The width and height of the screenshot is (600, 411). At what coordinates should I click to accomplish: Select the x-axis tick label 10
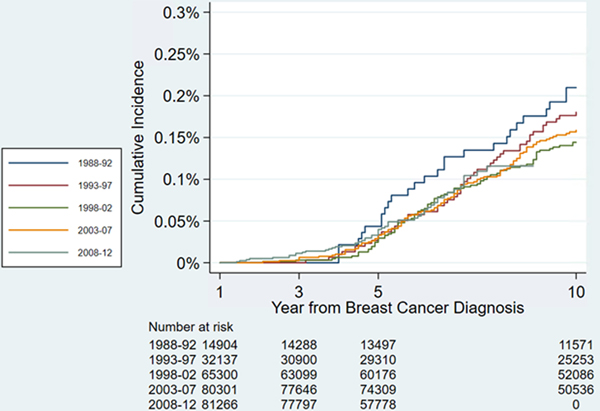tap(576, 287)
